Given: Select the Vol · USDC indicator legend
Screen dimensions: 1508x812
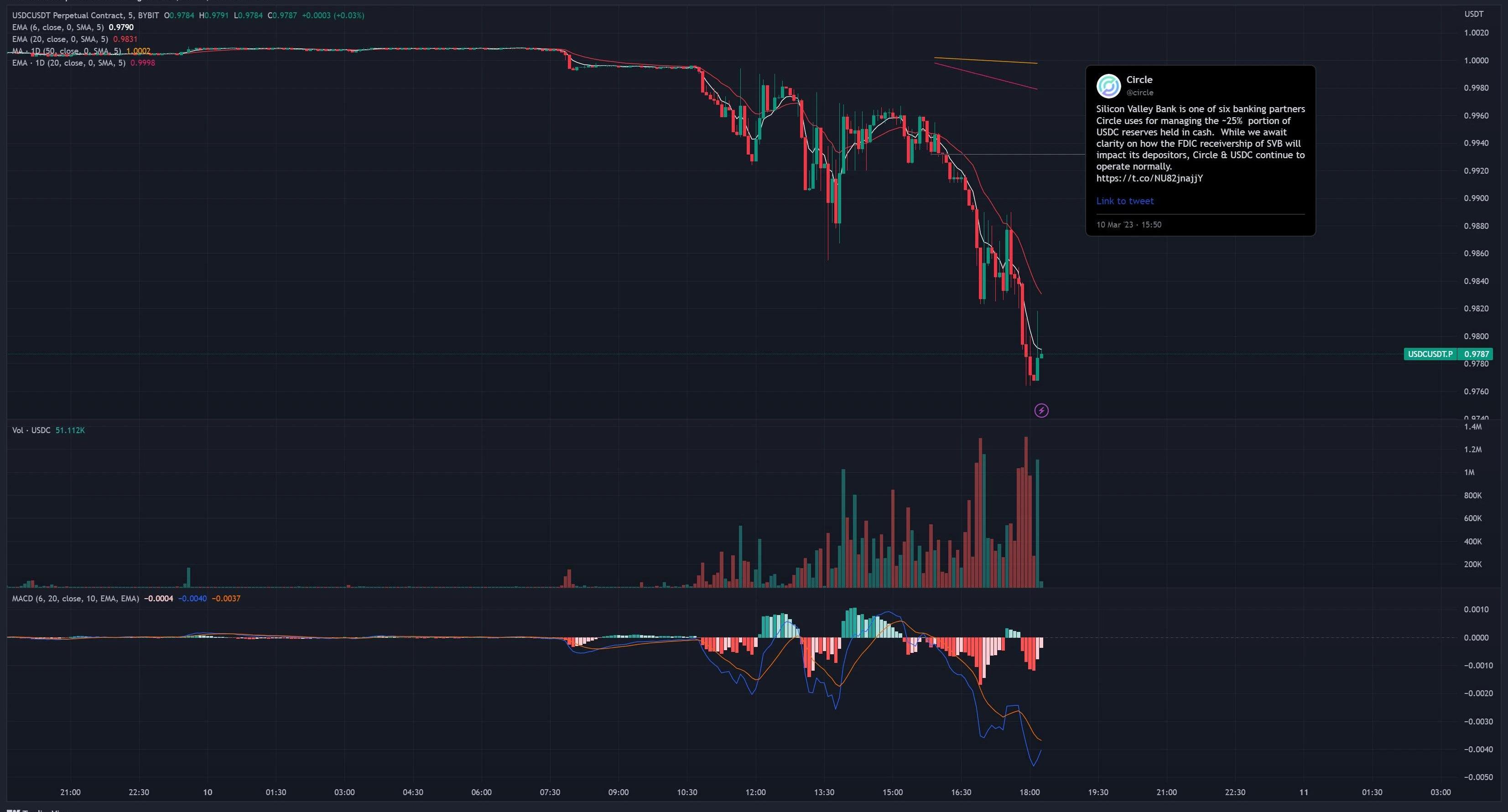Looking at the screenshot, I should (x=31, y=430).
